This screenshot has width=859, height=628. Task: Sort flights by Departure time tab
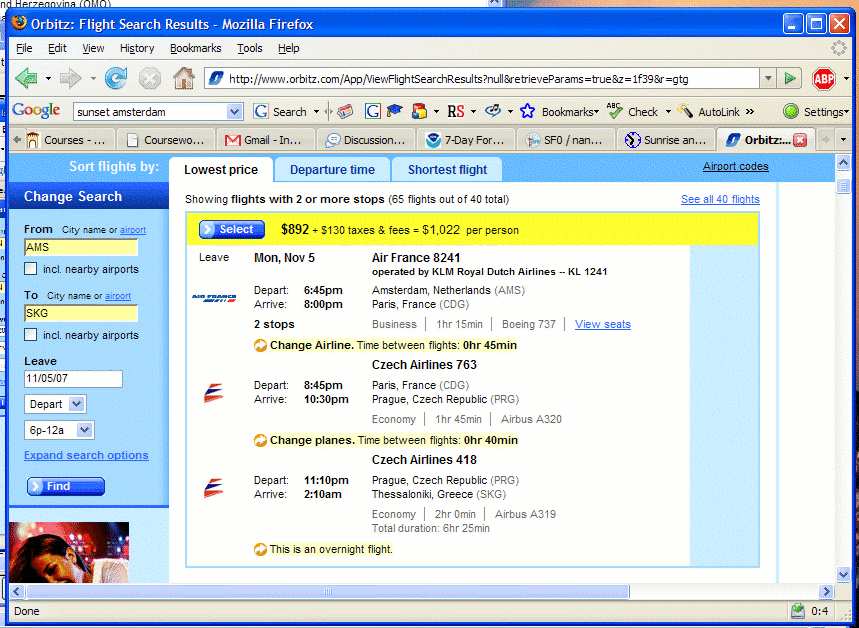point(332,170)
